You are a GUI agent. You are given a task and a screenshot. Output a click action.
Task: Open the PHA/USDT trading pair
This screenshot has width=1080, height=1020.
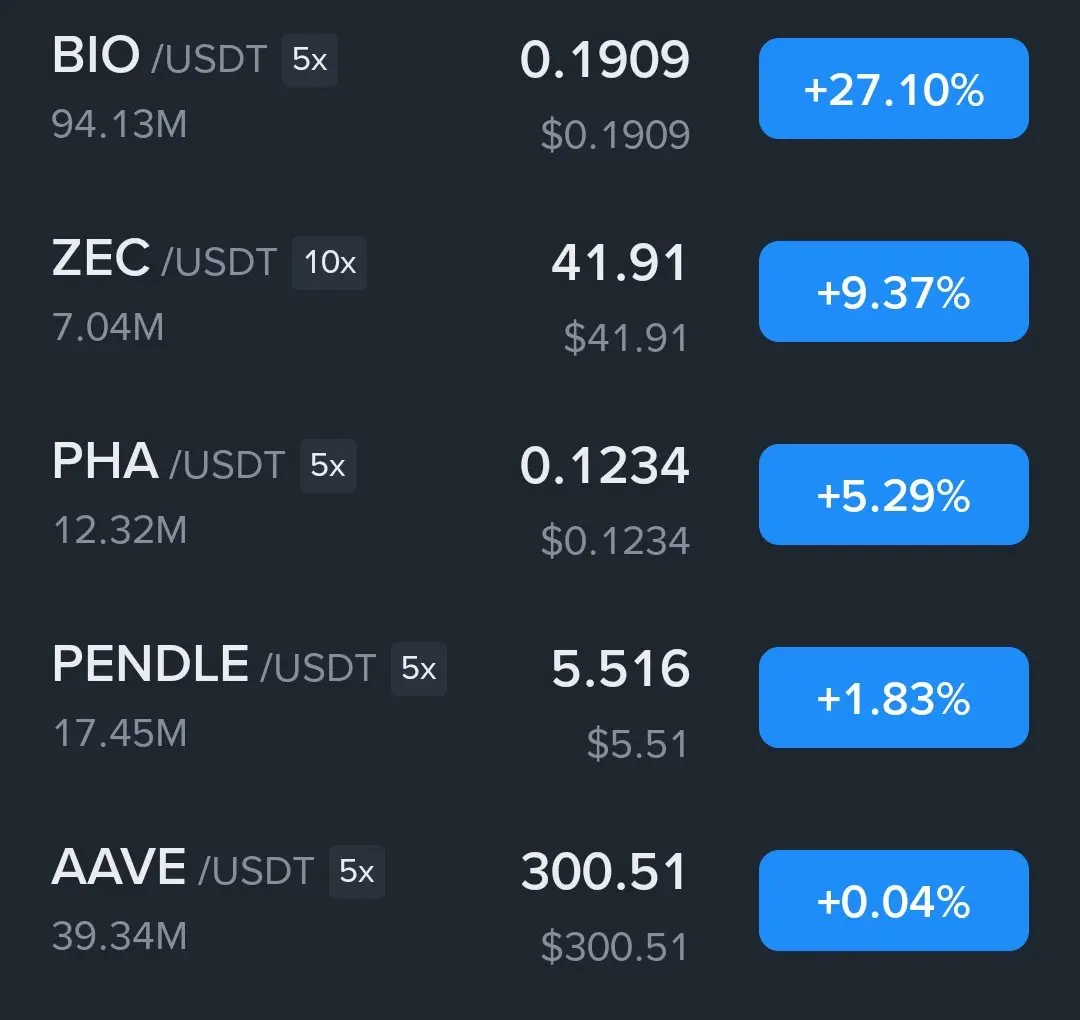click(169, 462)
